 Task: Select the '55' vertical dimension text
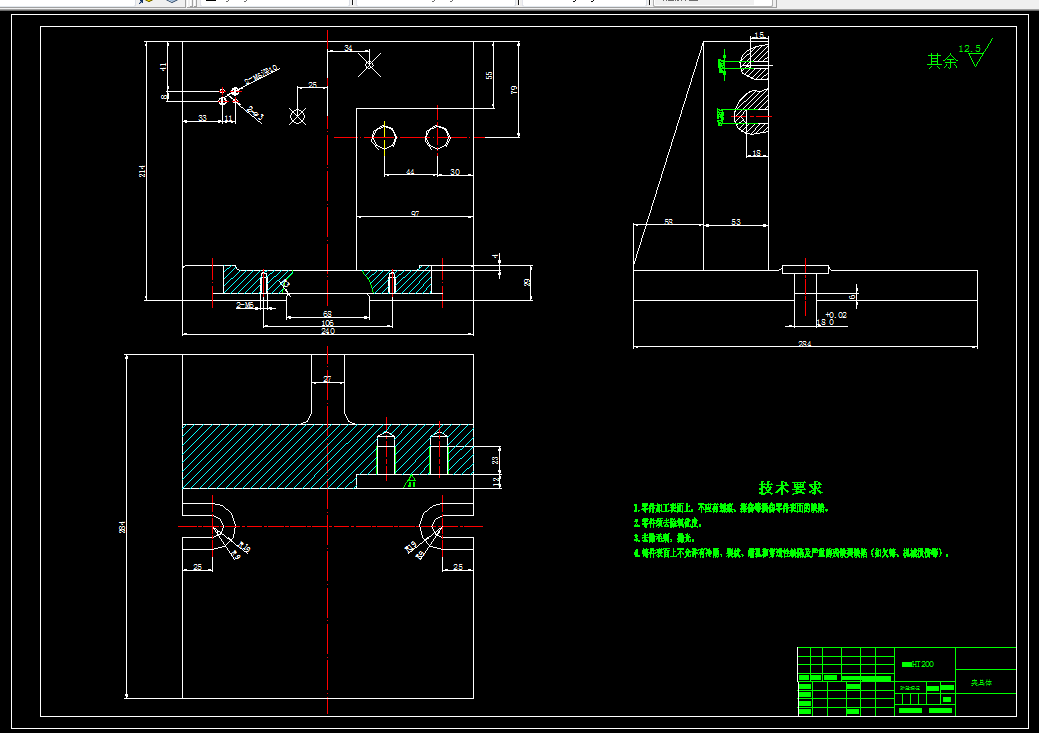(489, 76)
